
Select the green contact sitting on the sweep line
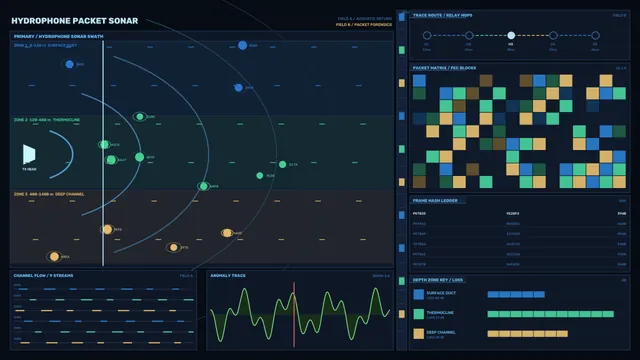point(104,144)
